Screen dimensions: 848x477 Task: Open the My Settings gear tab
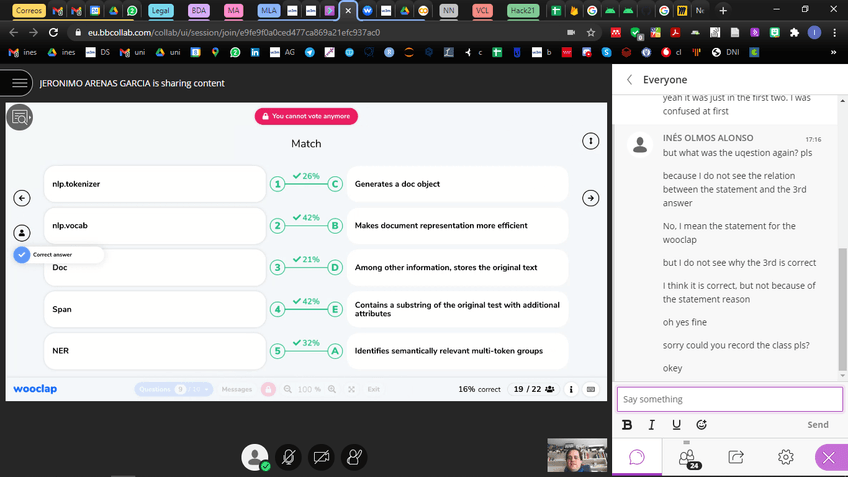[x=785, y=458]
